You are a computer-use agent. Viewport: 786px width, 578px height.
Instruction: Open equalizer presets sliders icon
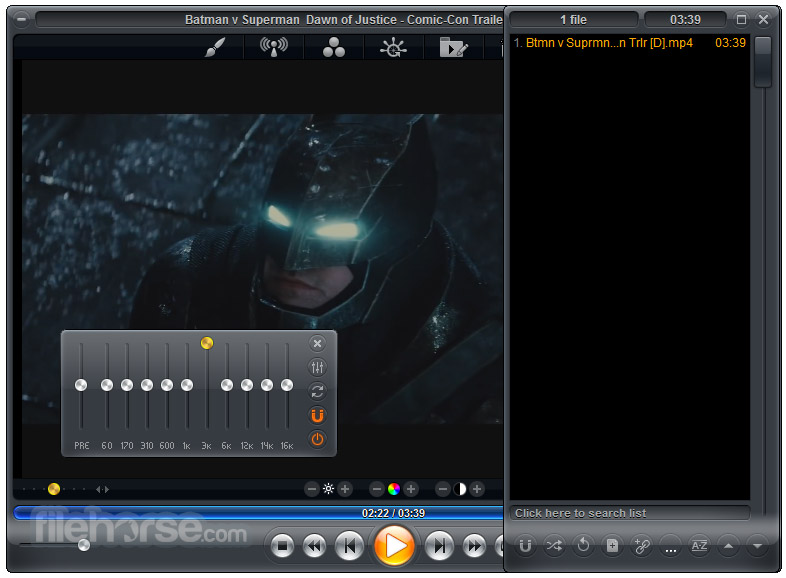click(x=317, y=367)
